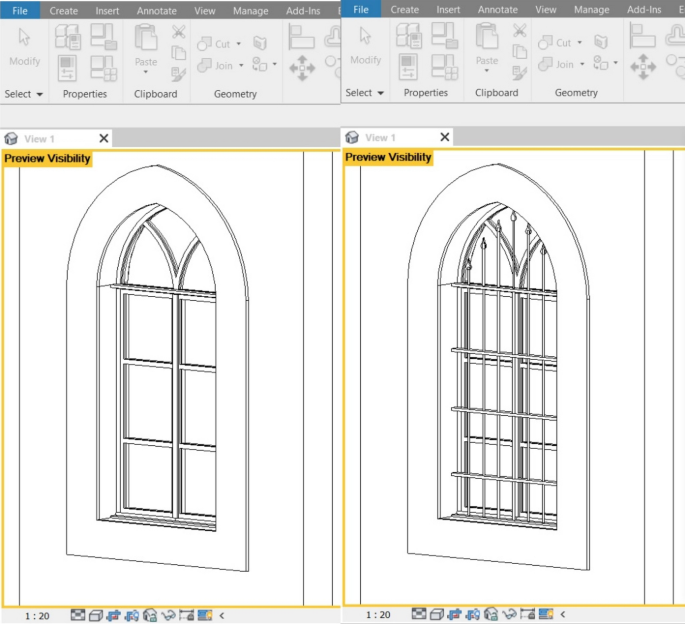685x624 pixels.
Task: Toggle the last view control bar icon on left window
Action: (x=205, y=615)
